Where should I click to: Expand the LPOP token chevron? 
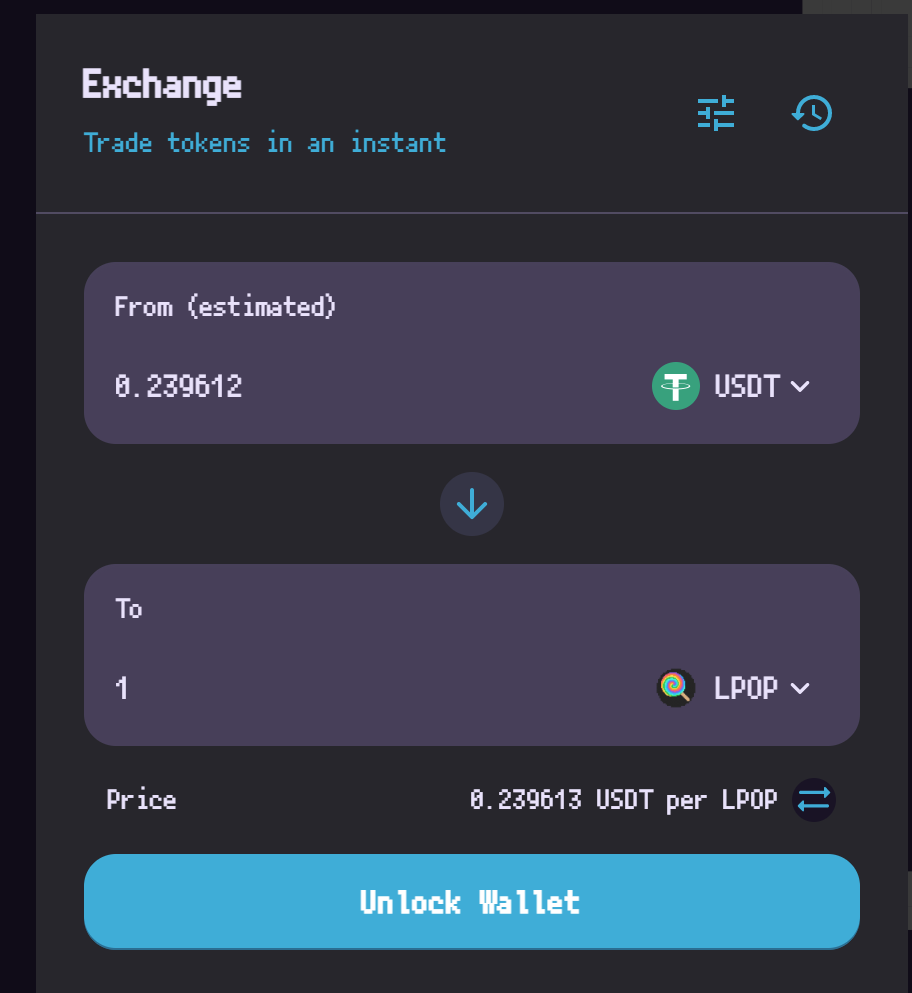coord(801,688)
